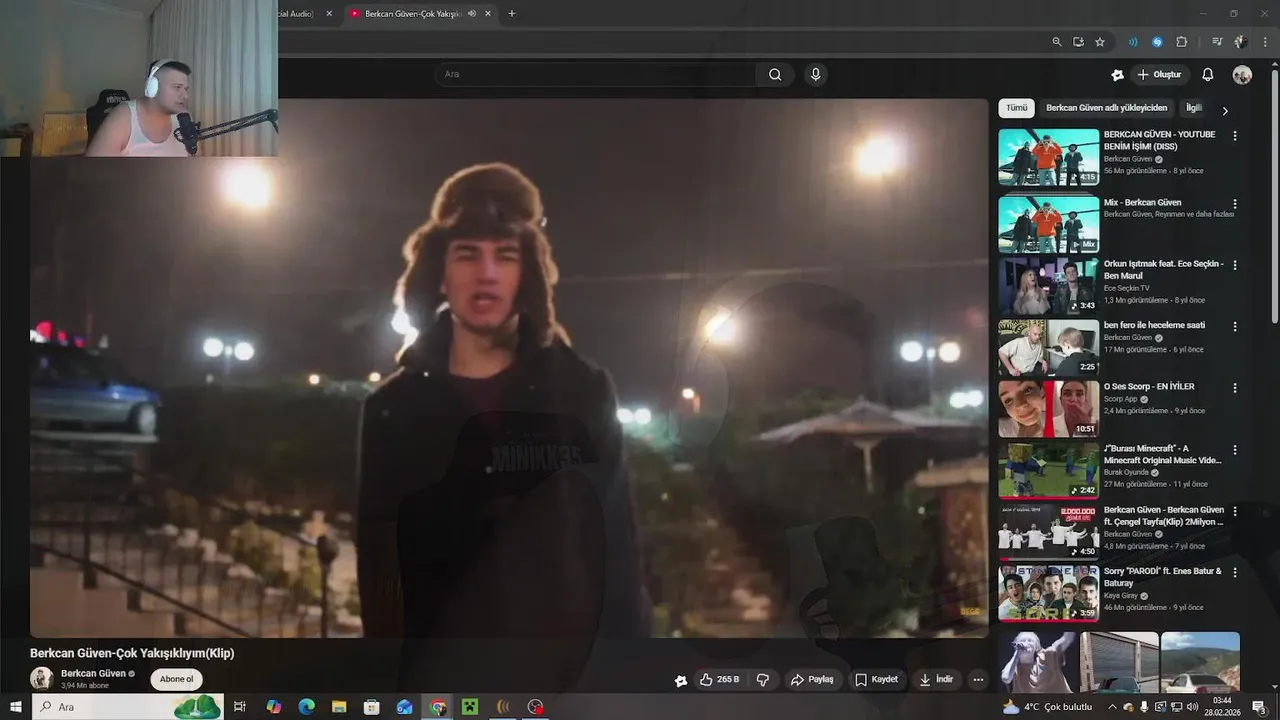Open the Chrome extensions puzzle icon
The image size is (1280, 720).
(x=1182, y=42)
